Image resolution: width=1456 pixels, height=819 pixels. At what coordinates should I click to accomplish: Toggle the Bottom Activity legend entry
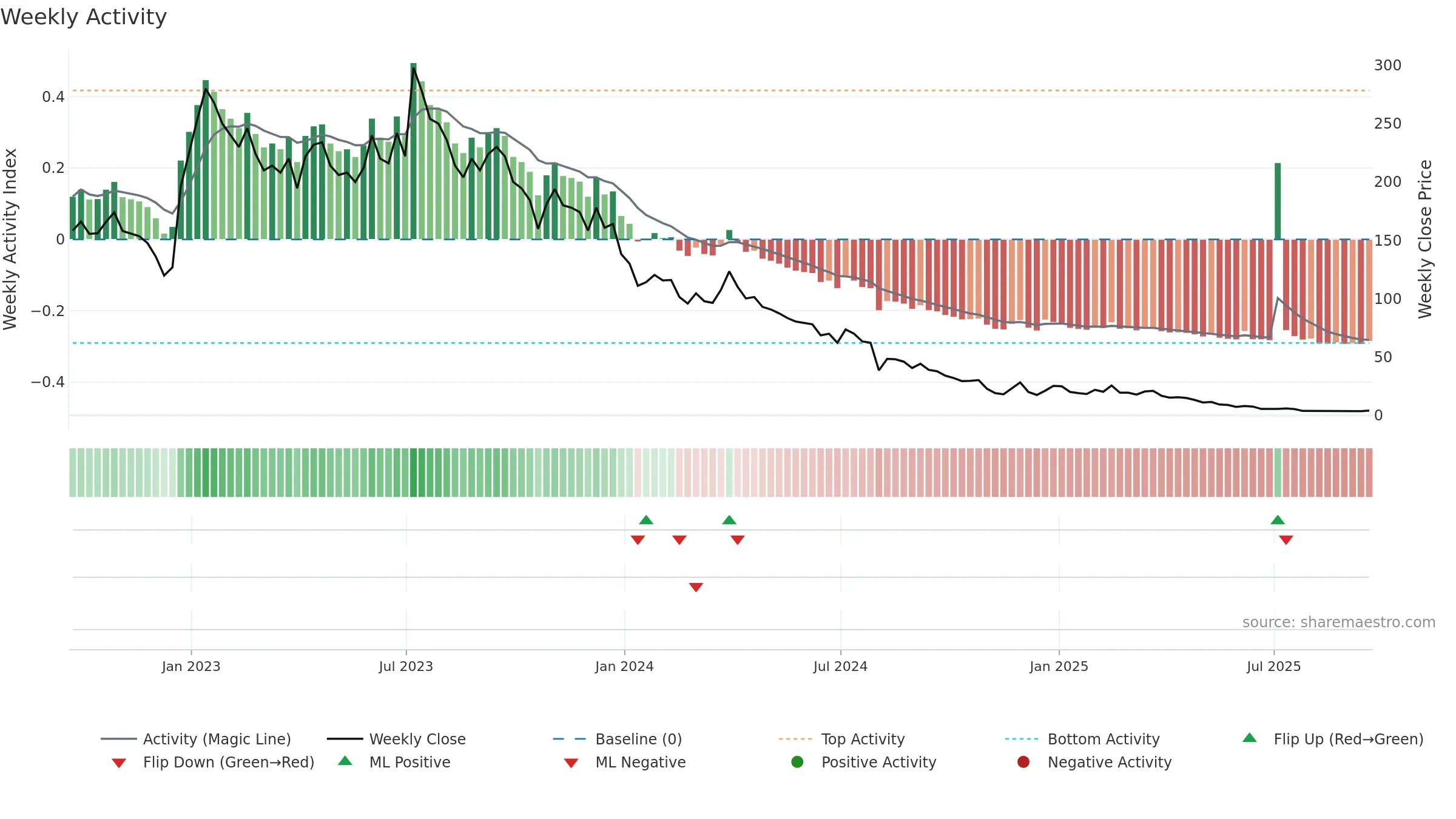(x=1082, y=739)
